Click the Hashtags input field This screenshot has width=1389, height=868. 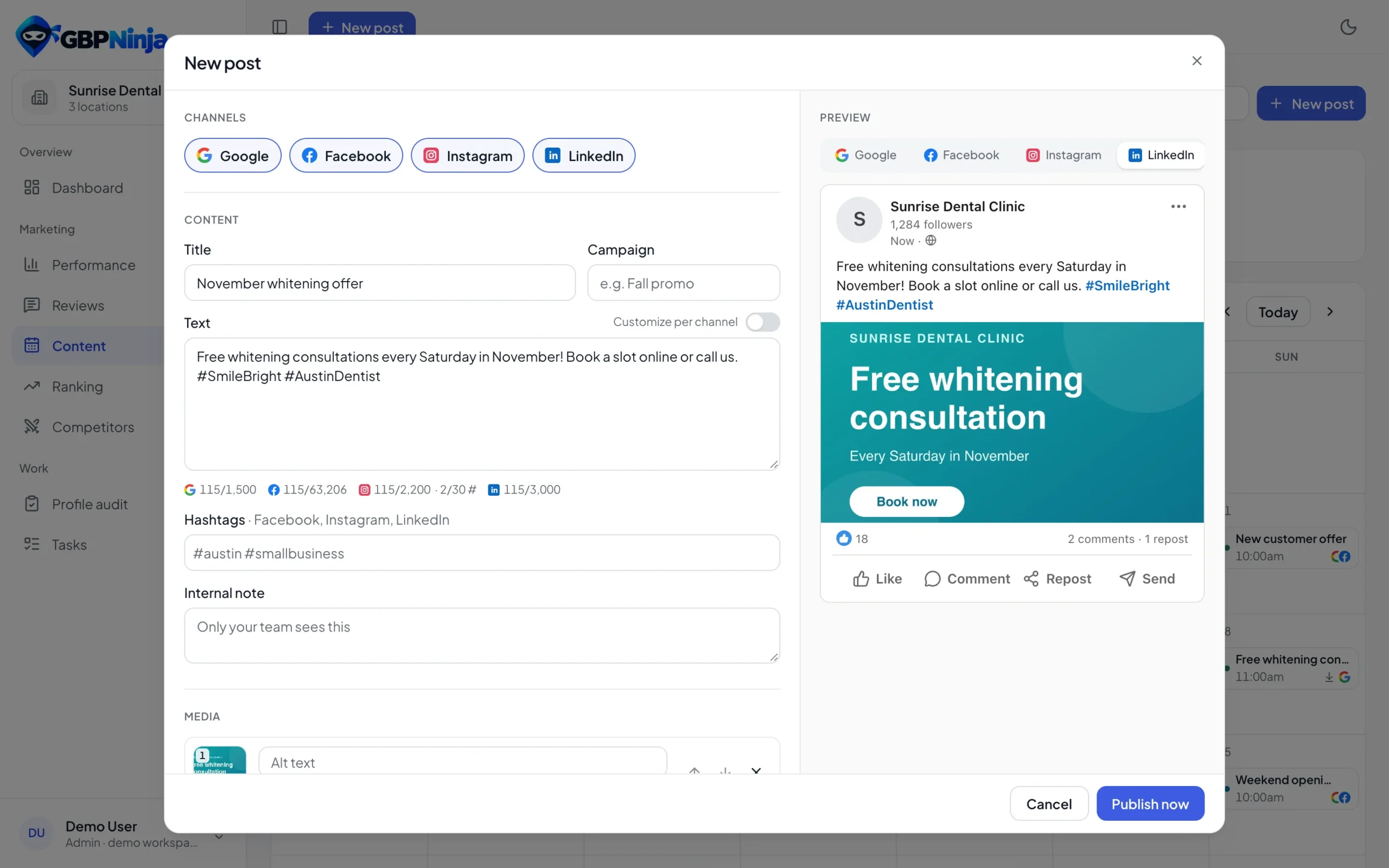click(x=482, y=553)
